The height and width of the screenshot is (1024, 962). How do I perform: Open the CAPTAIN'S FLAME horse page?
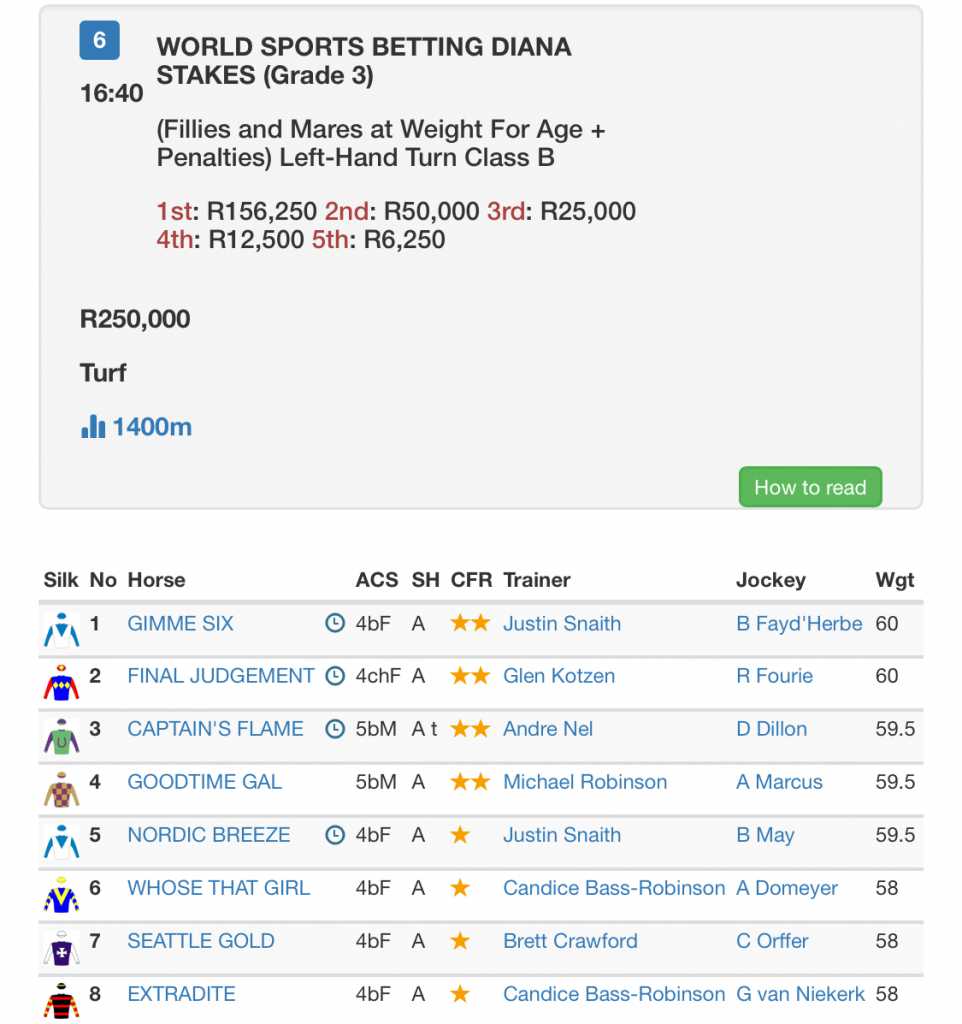215,729
